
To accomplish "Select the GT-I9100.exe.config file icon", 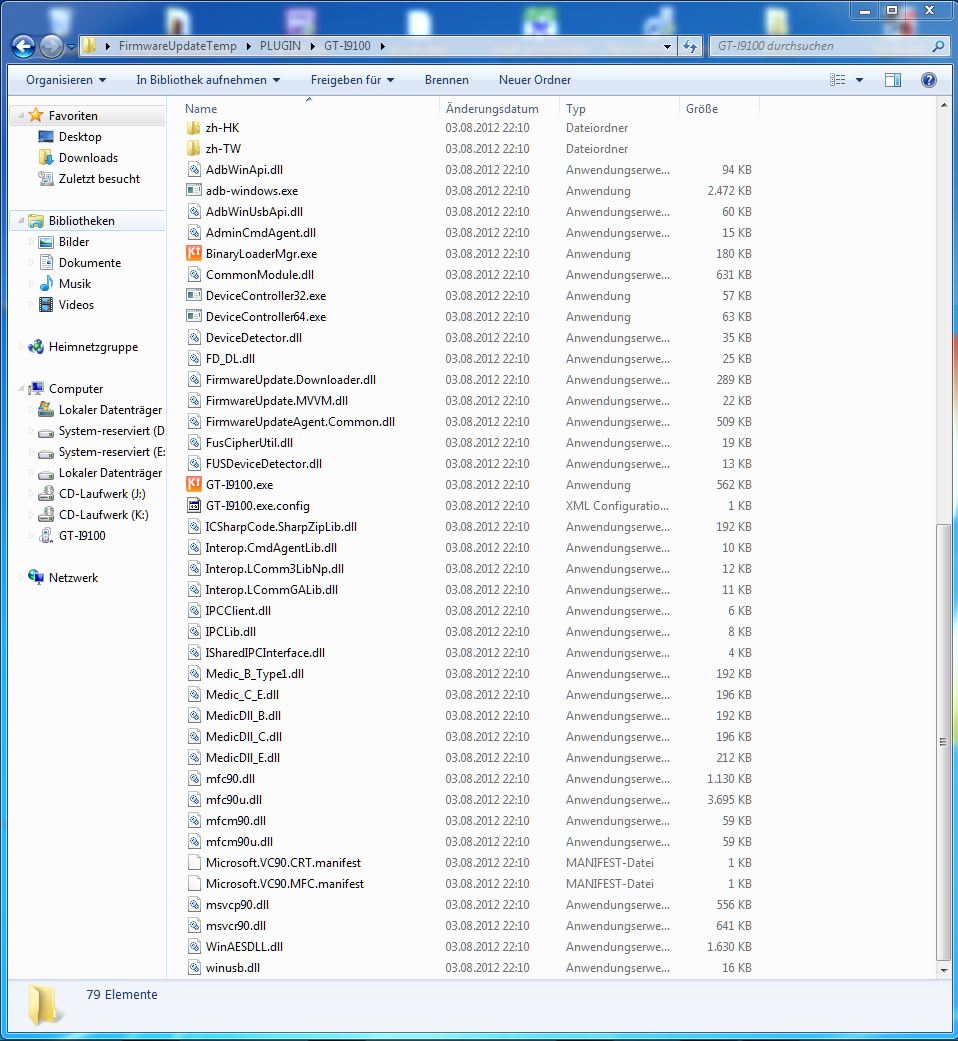I will pos(194,506).
